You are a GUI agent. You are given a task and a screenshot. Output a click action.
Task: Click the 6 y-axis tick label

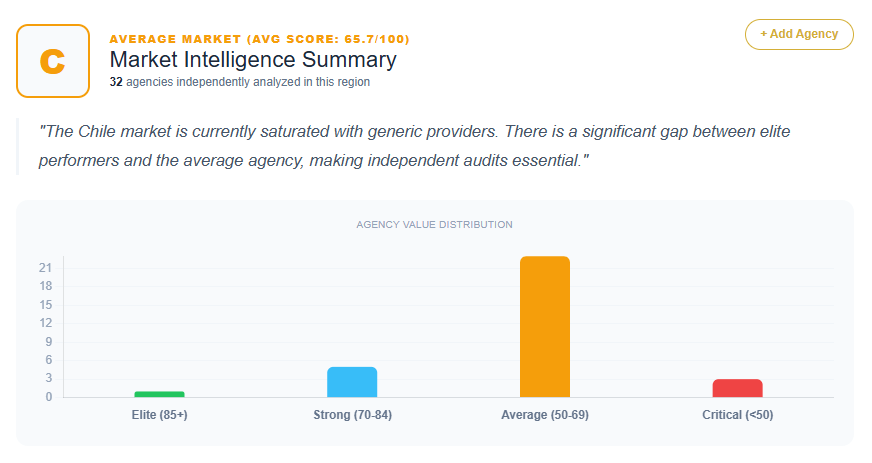coord(48,360)
